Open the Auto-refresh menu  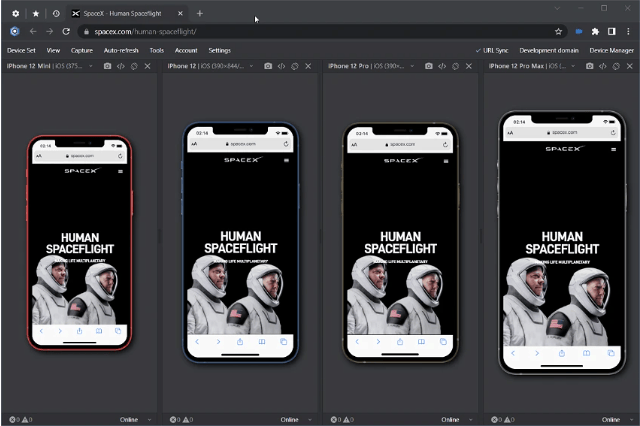coord(121,51)
